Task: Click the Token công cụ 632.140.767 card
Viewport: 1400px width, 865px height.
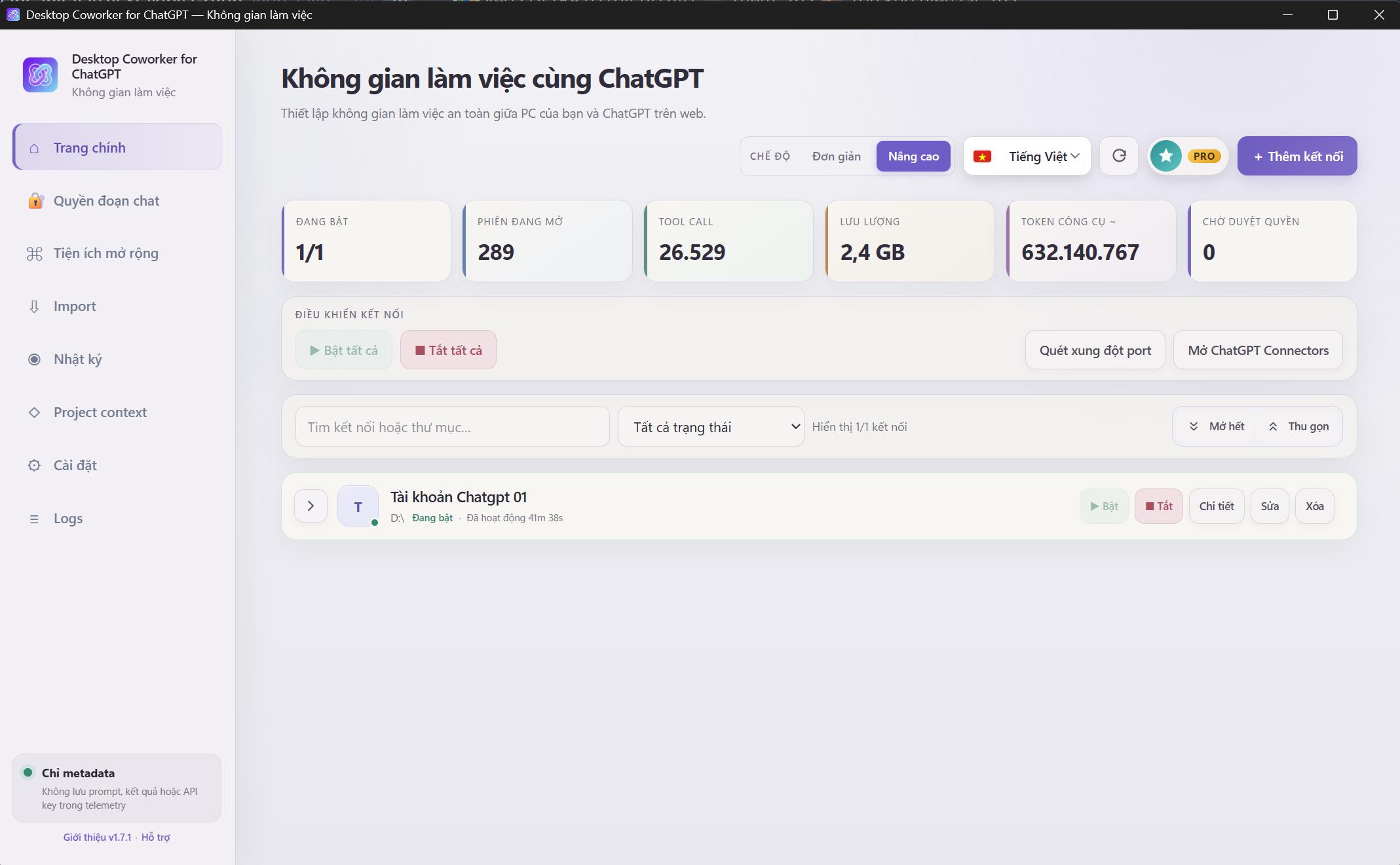Action: coord(1091,241)
